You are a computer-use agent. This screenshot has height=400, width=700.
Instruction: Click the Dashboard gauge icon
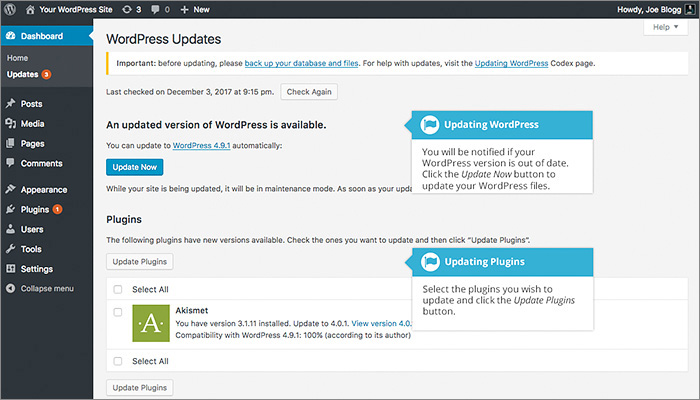click(x=11, y=36)
